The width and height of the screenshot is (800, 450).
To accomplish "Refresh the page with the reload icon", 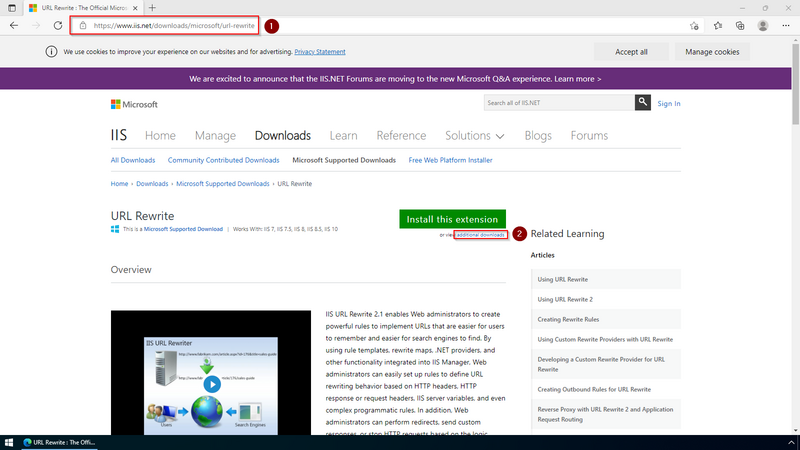I will point(59,25).
